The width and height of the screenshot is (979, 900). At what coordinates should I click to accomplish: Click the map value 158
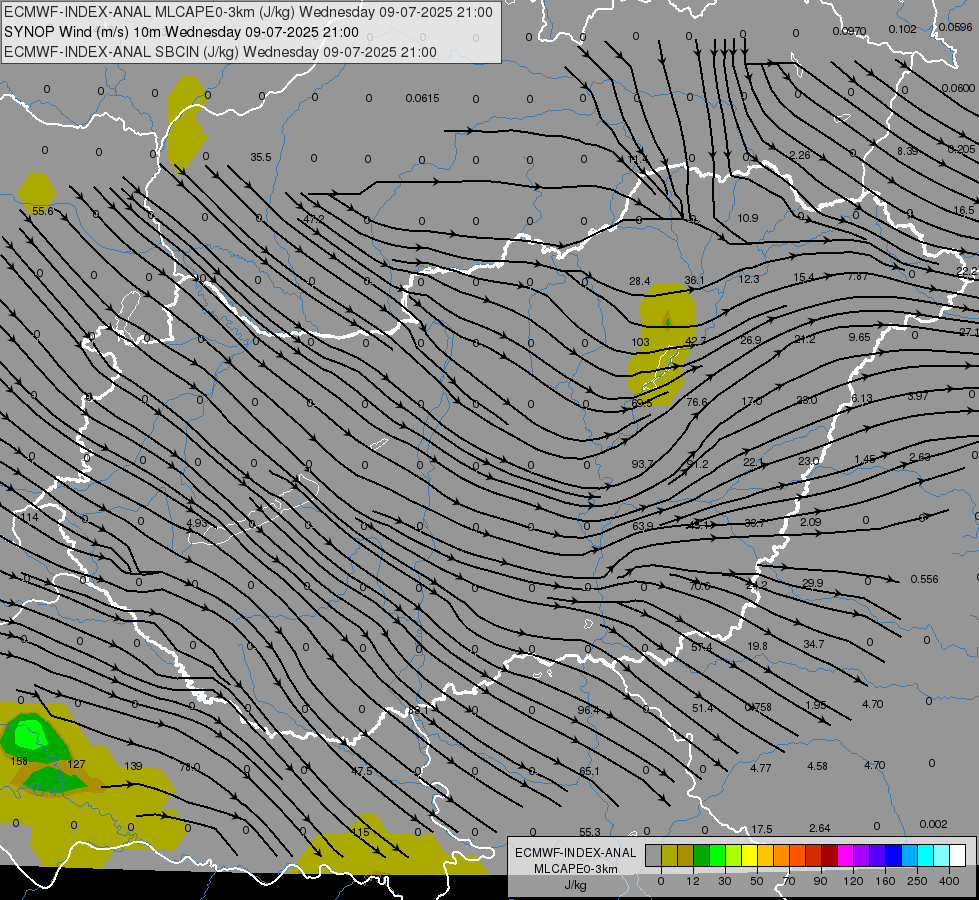(x=19, y=761)
